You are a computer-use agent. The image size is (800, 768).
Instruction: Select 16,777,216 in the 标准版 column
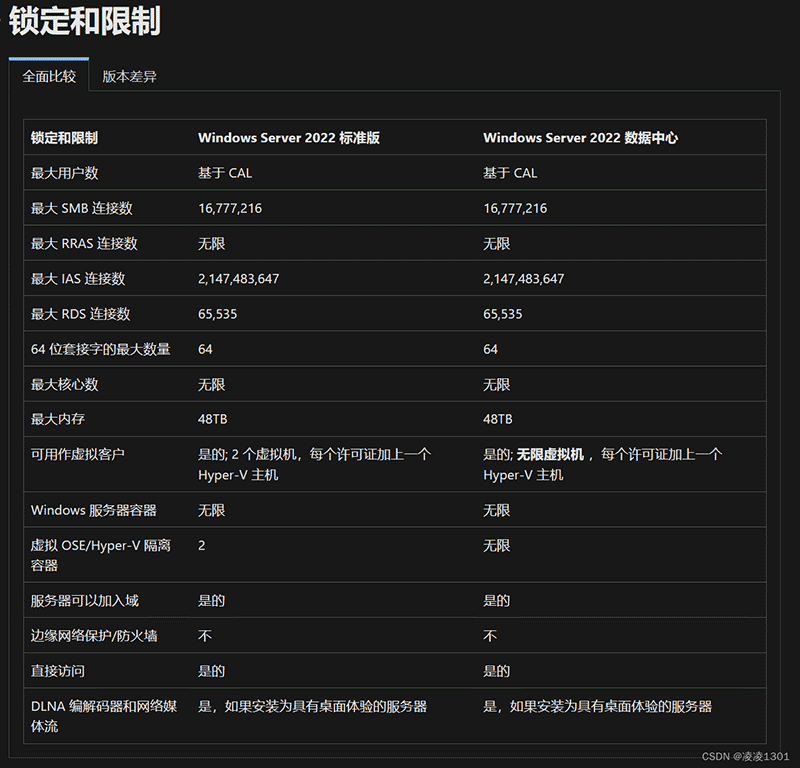(230, 208)
